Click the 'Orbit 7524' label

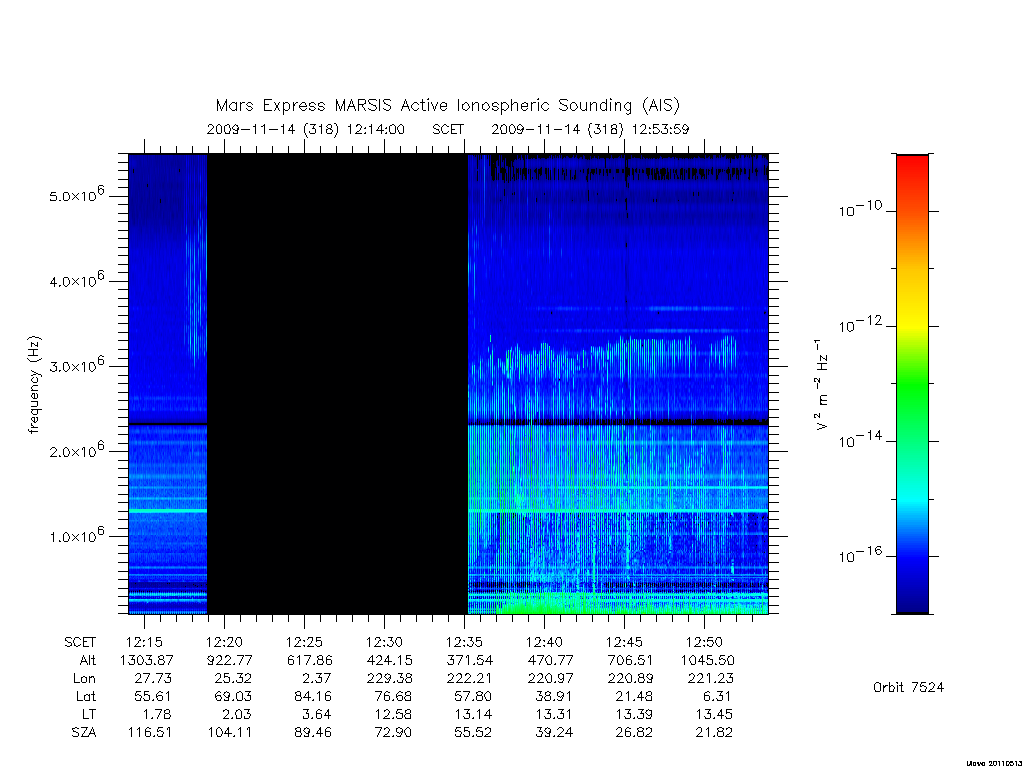point(908,687)
